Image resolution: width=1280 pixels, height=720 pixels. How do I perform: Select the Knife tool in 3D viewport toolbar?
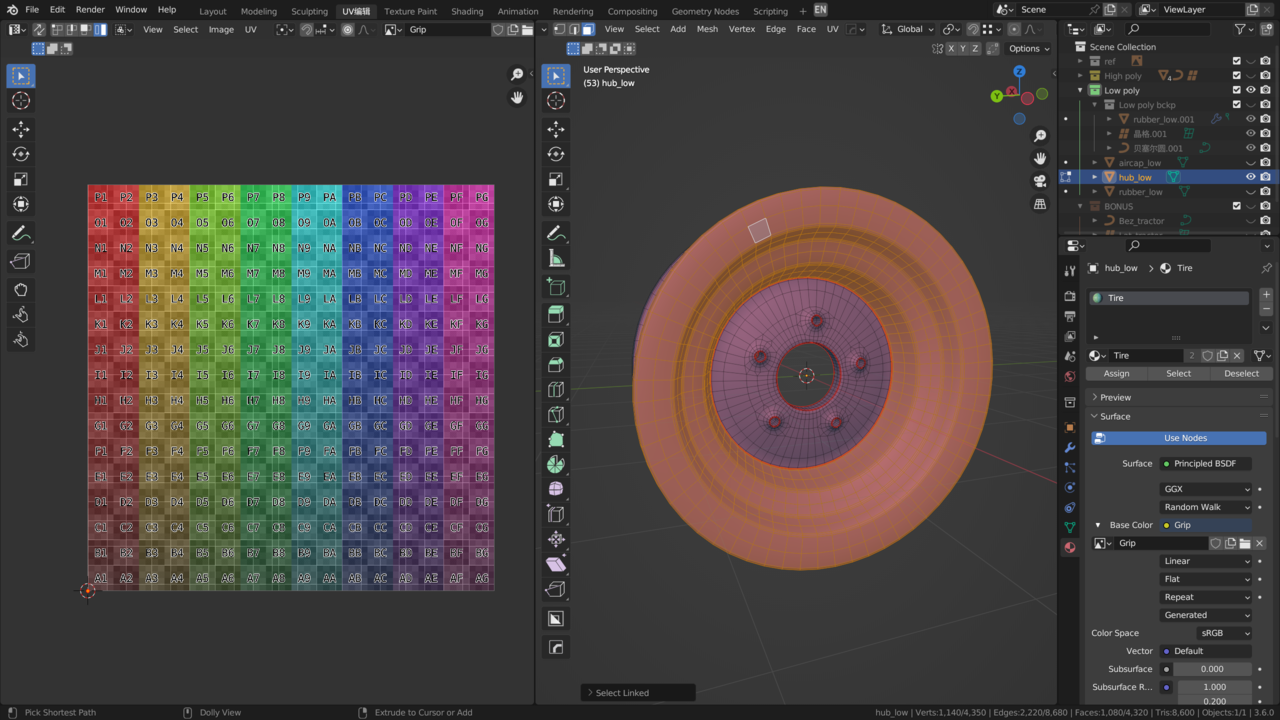tap(556, 414)
